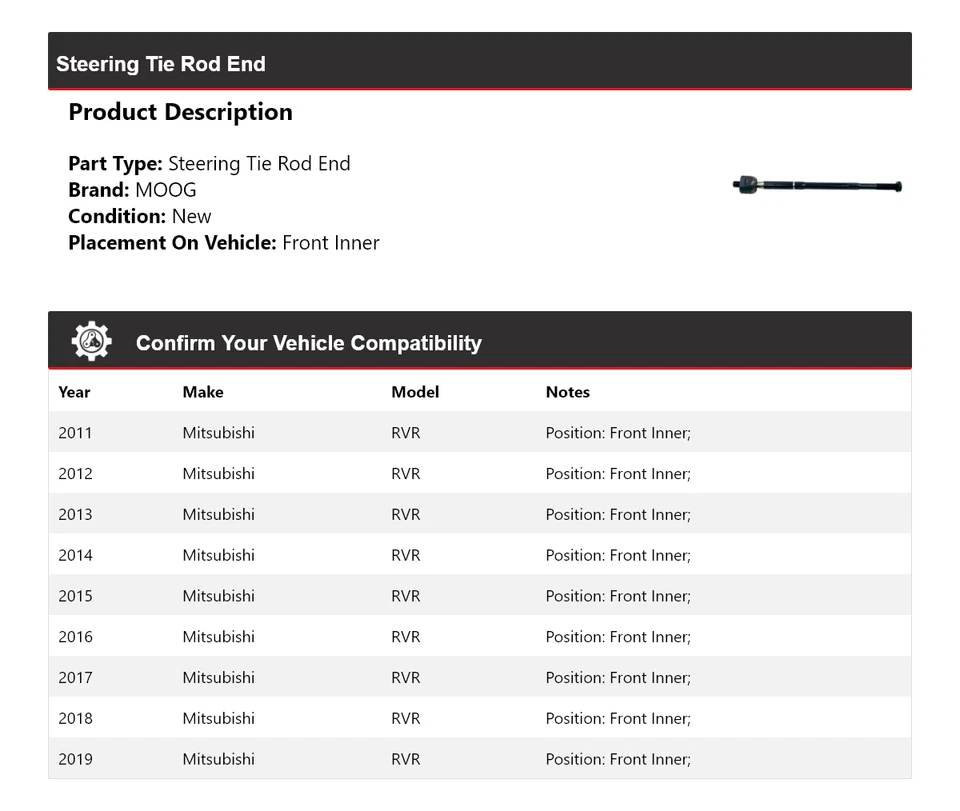Image resolution: width=960 pixels, height=811 pixels.
Task: Click the tie rod product image
Action: tap(817, 186)
